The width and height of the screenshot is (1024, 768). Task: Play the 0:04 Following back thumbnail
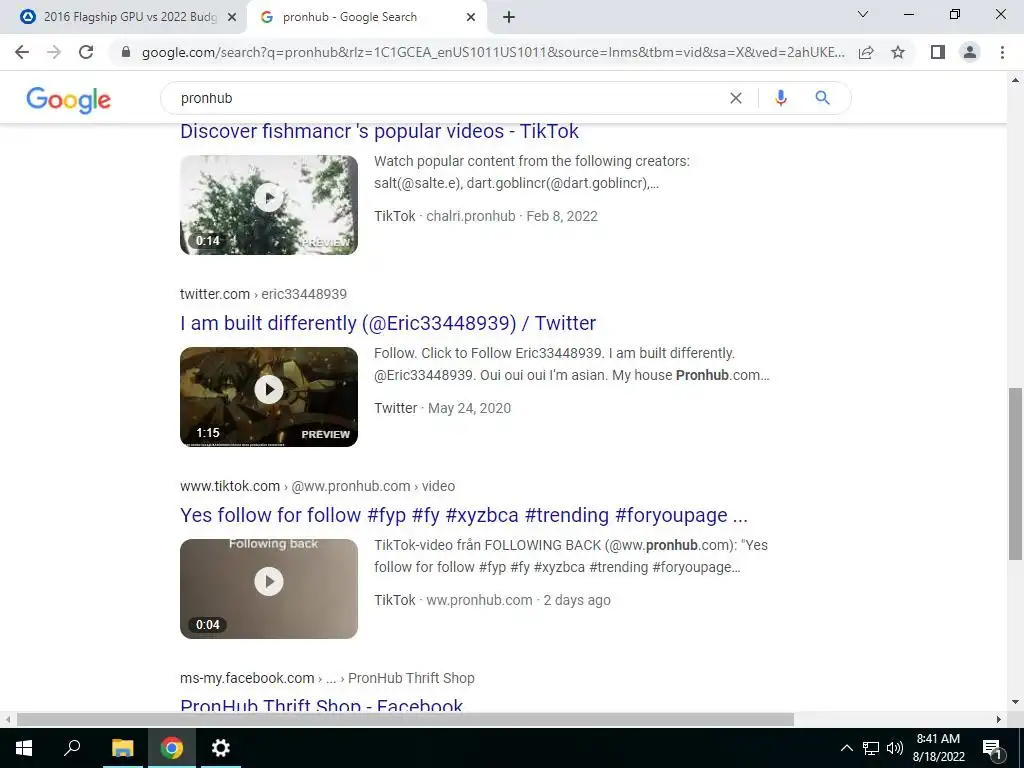tap(269, 588)
